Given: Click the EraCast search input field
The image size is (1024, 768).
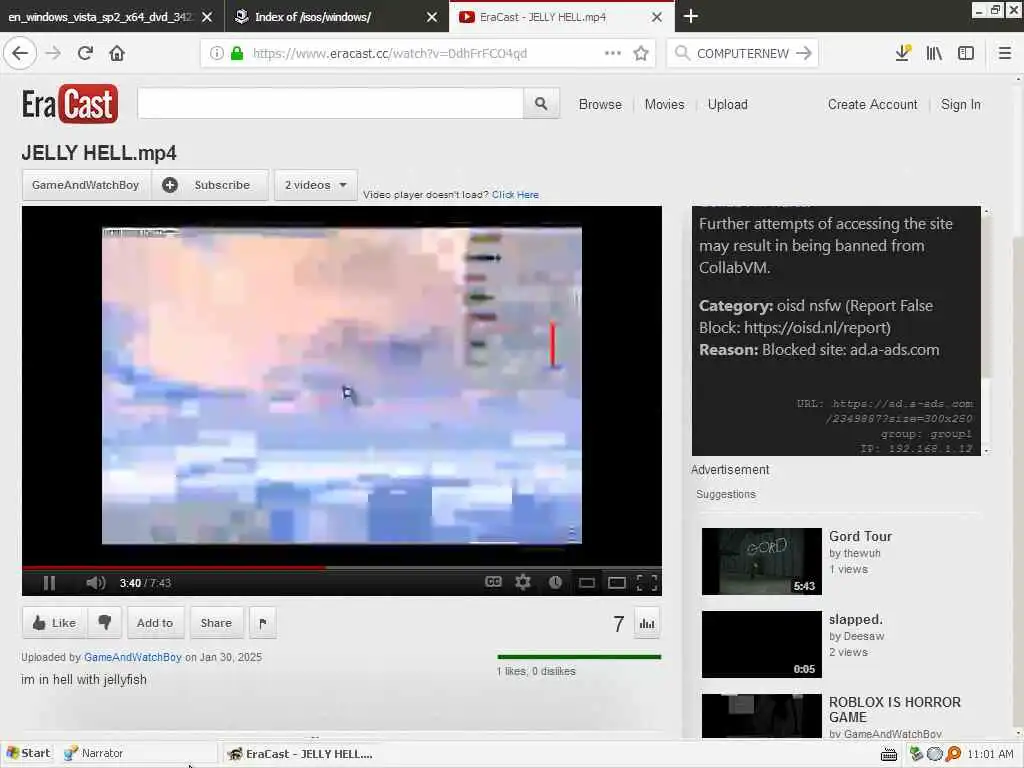Looking at the screenshot, I should pyautogui.click(x=330, y=103).
